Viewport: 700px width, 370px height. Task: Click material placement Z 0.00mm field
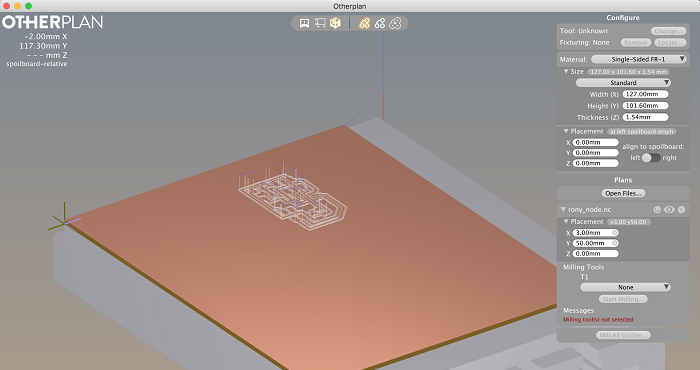[x=596, y=163]
